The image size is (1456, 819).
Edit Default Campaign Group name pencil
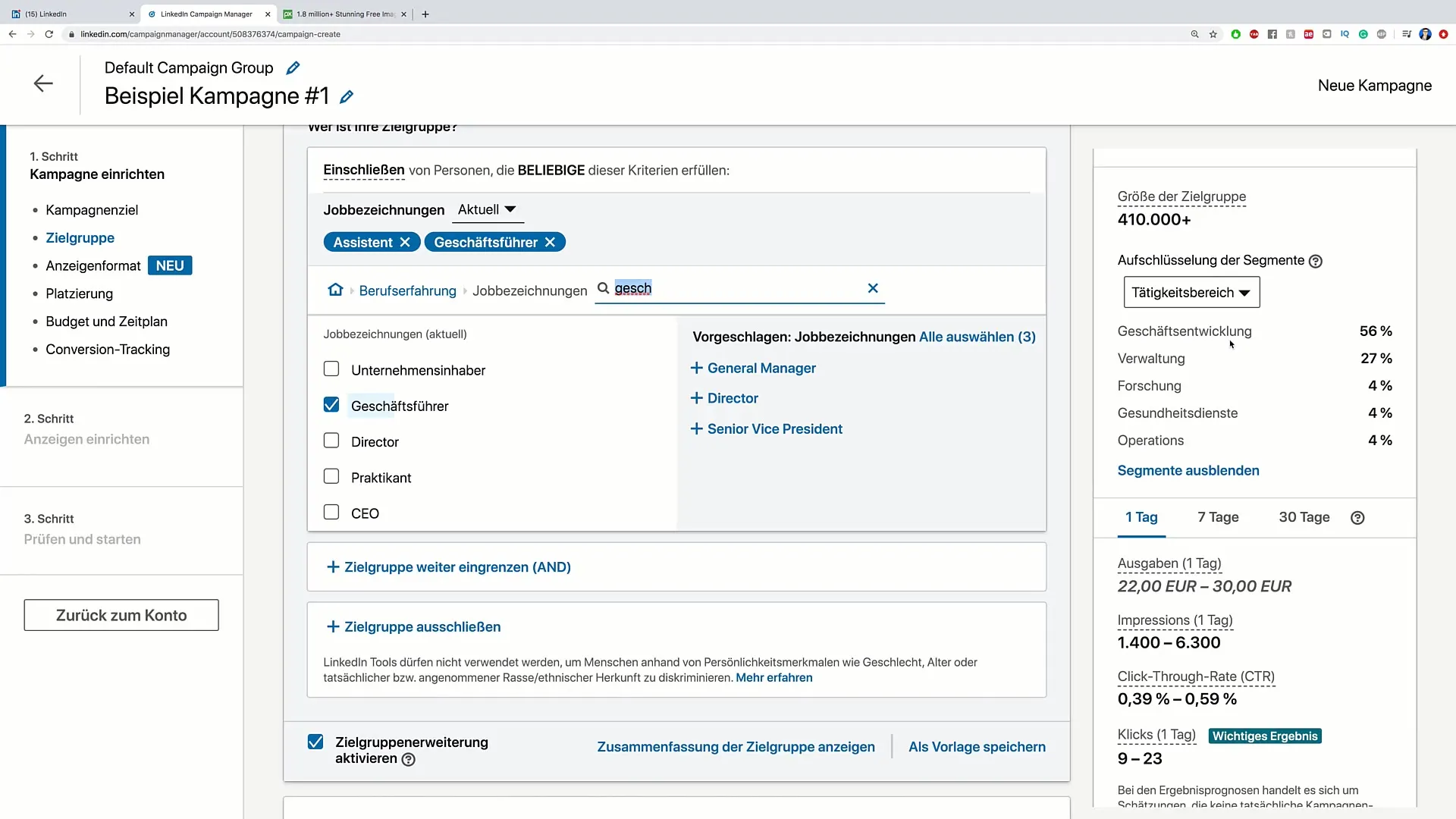(293, 68)
